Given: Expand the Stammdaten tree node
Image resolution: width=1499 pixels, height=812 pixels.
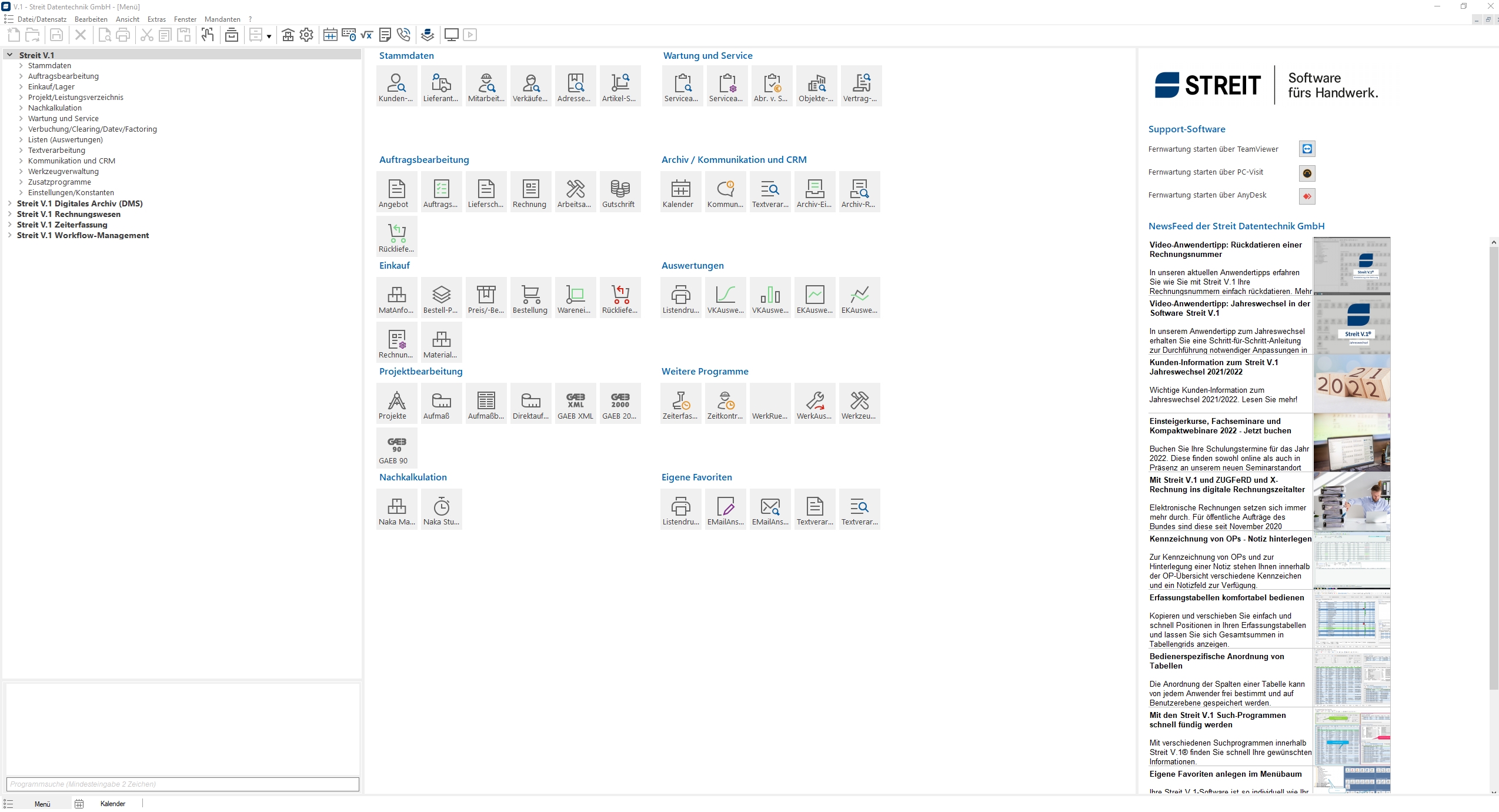Looking at the screenshot, I should (21, 66).
